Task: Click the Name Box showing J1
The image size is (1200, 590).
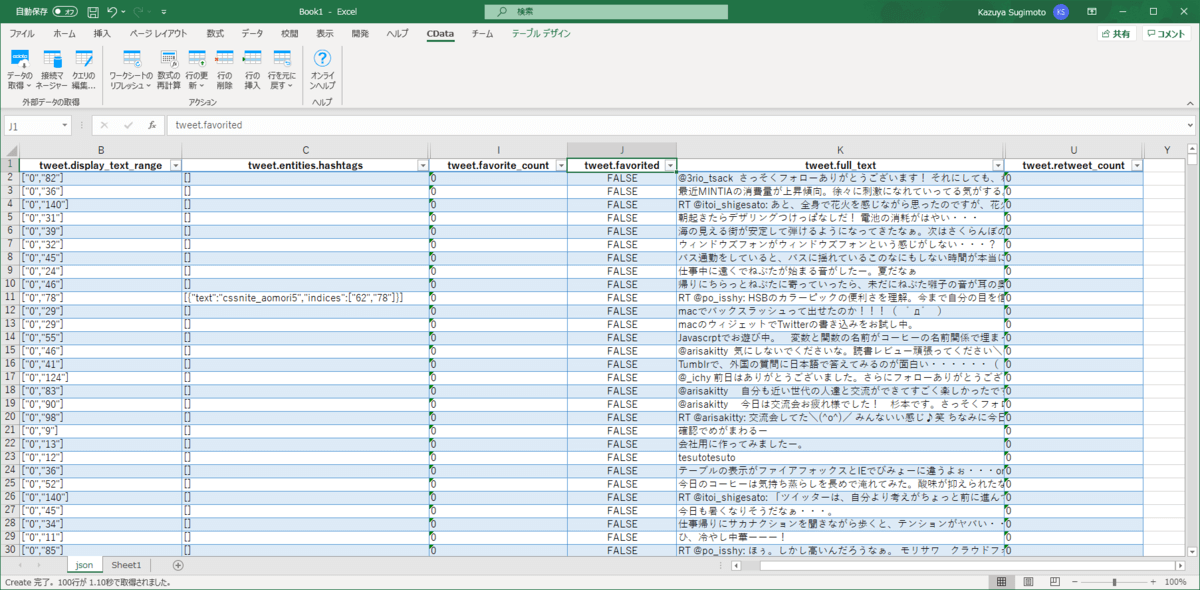Action: (32, 126)
